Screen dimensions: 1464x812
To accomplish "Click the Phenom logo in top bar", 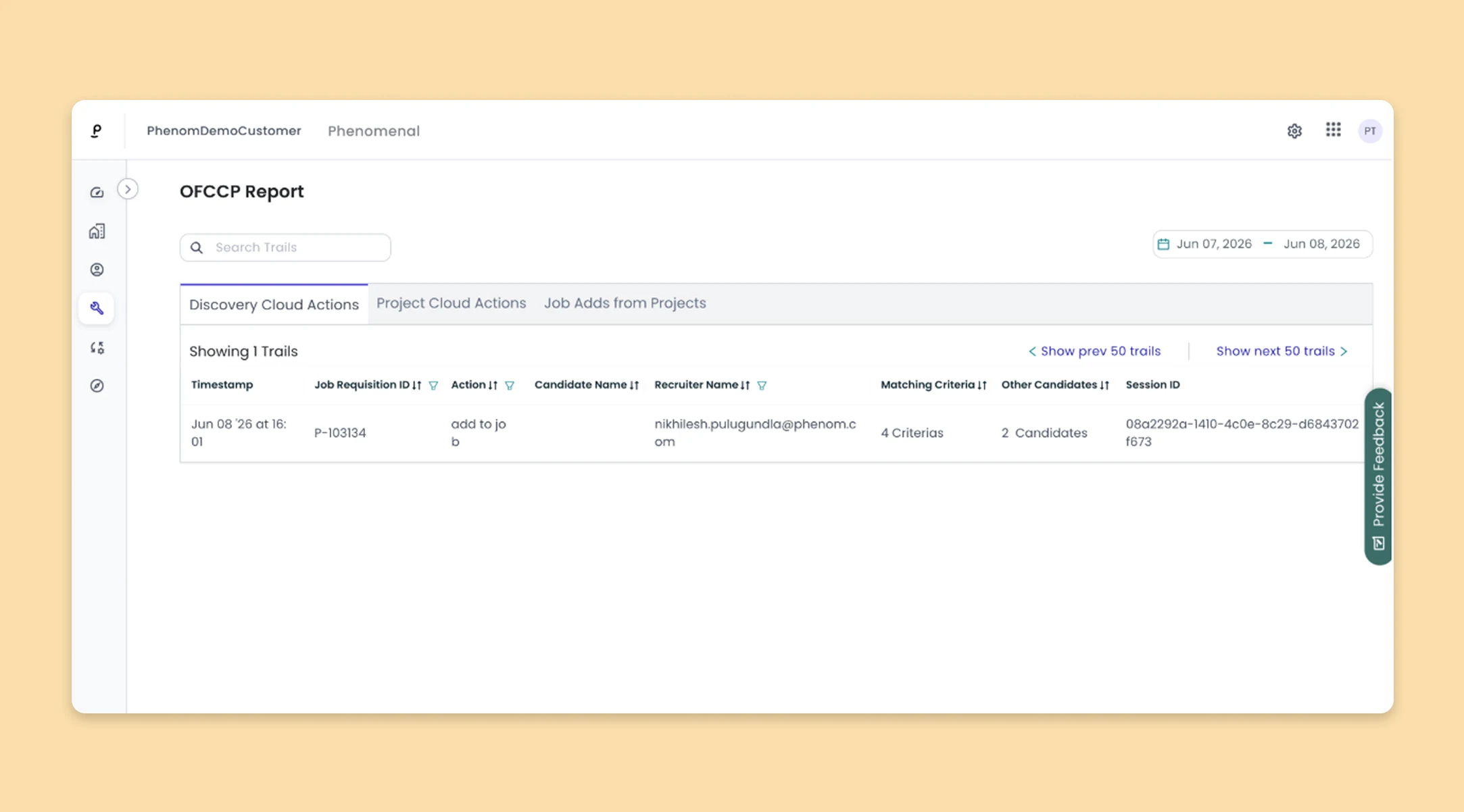I will [x=97, y=130].
